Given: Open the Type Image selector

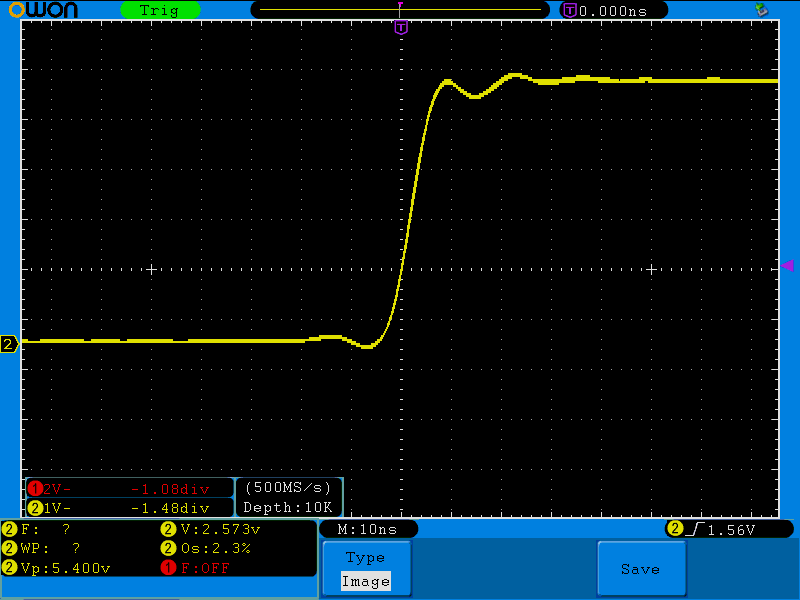Looking at the screenshot, I should [366, 569].
